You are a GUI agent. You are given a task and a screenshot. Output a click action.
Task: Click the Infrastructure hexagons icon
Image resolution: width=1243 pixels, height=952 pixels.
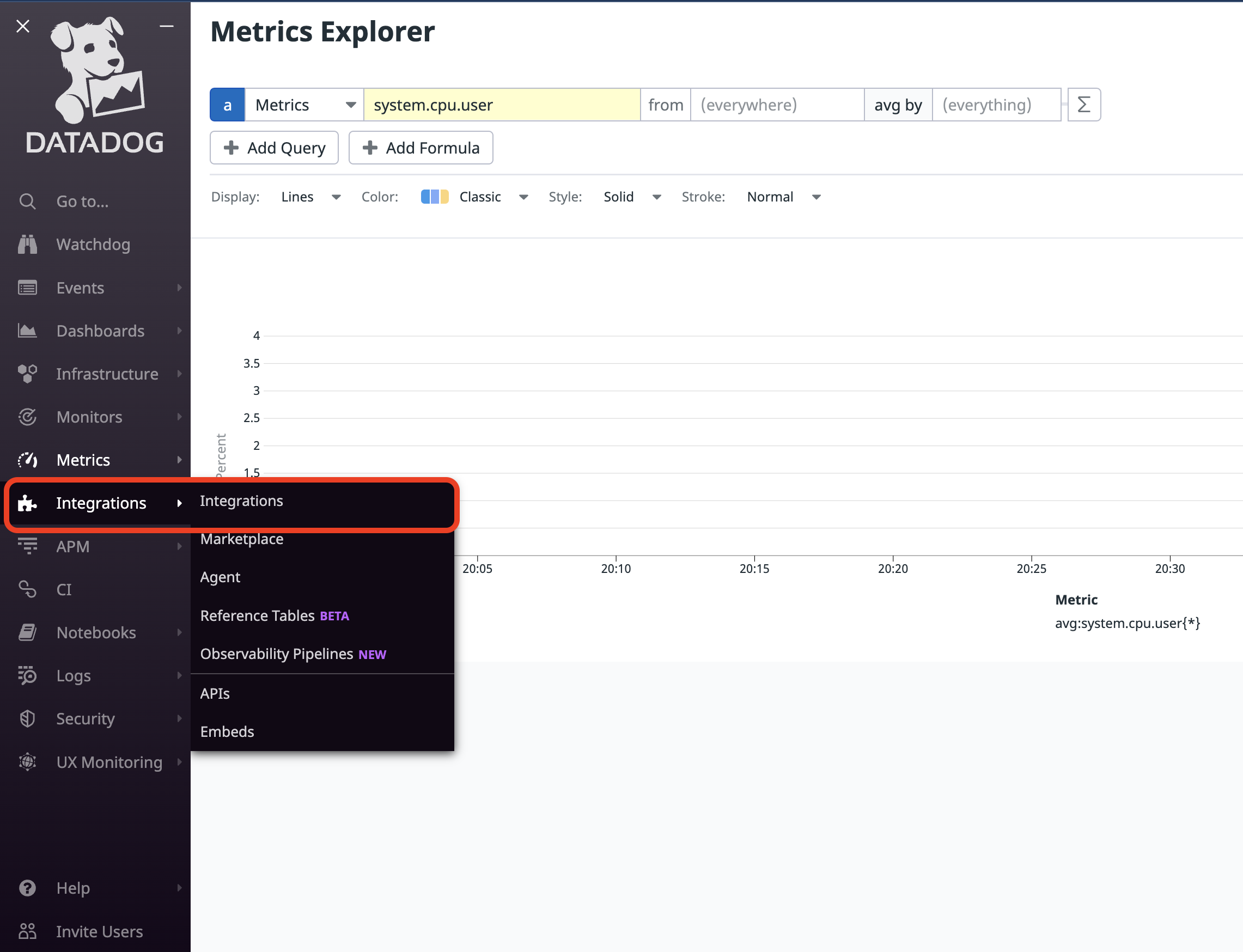(x=27, y=374)
